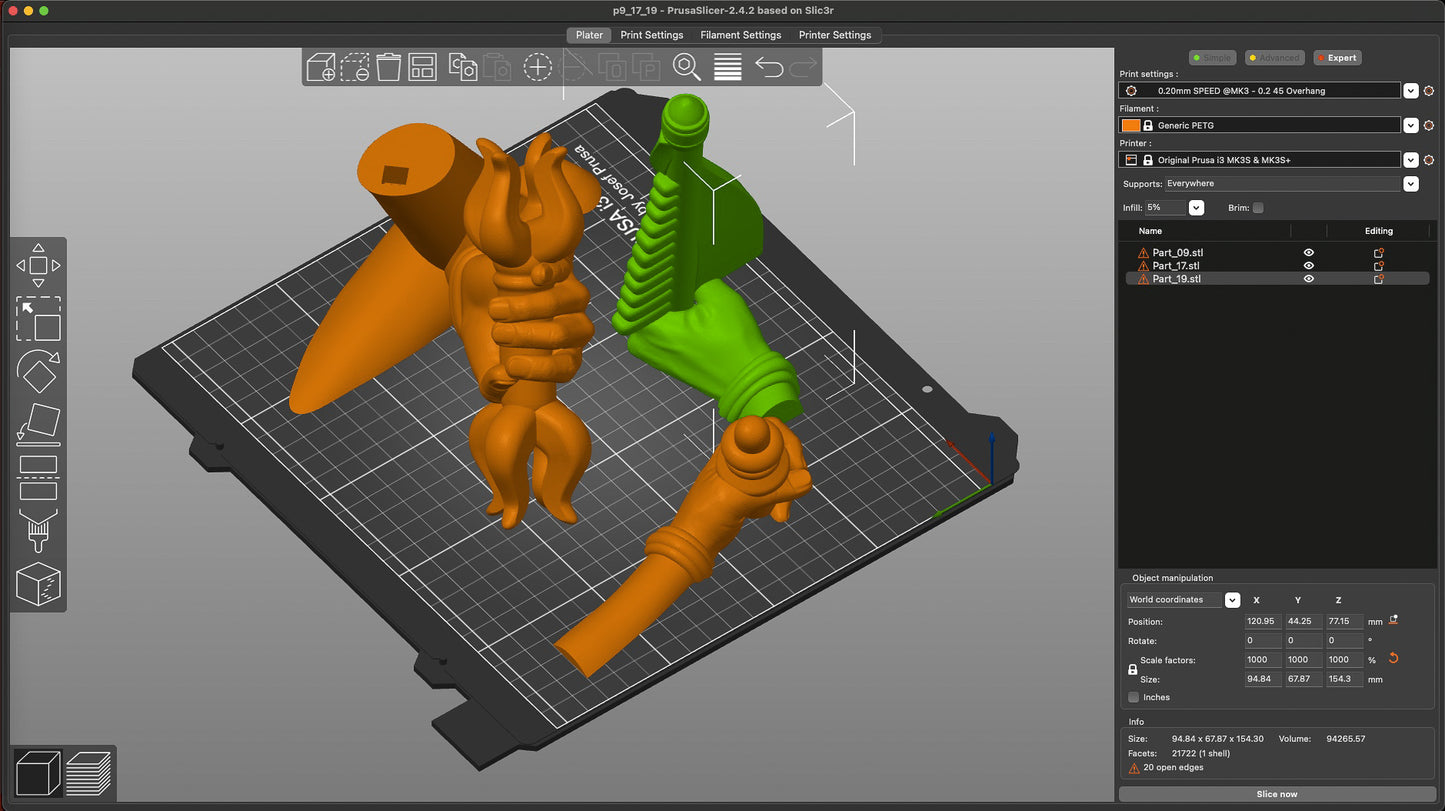Open the World coordinates dropdown
1445x811 pixels.
point(1232,600)
